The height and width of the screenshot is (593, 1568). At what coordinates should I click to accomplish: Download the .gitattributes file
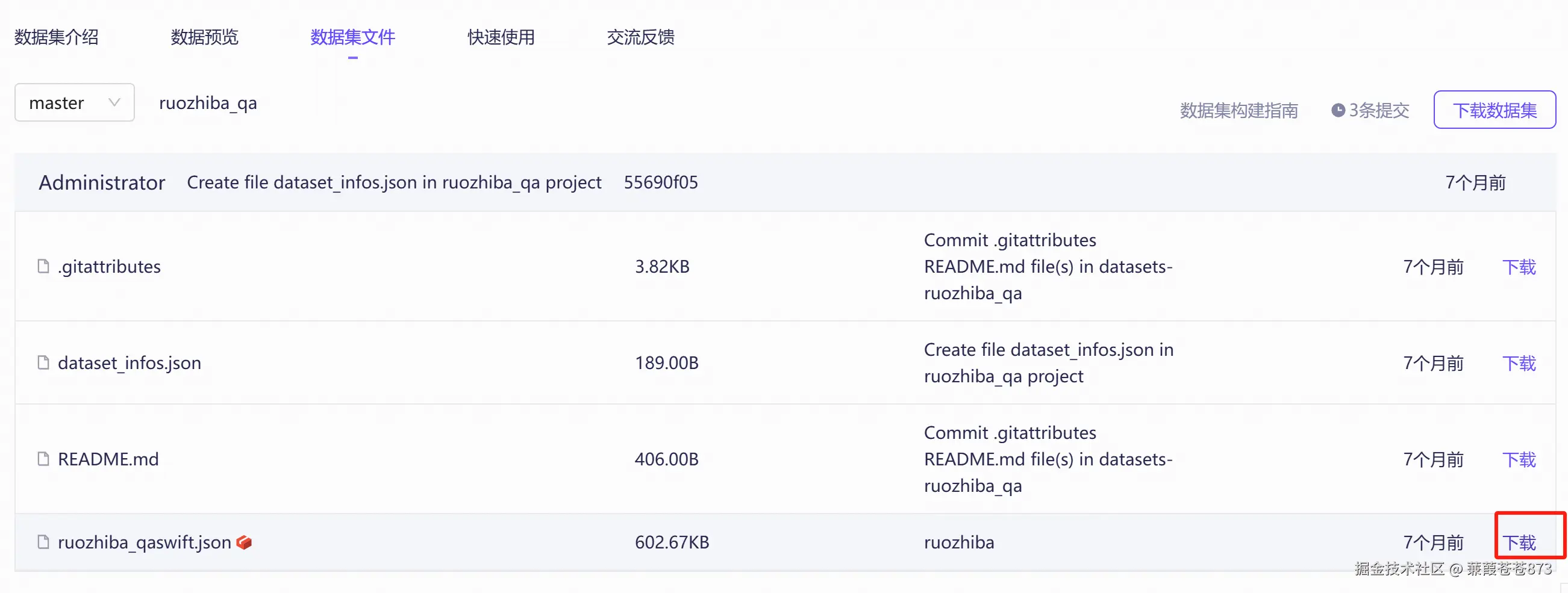[1519, 267]
